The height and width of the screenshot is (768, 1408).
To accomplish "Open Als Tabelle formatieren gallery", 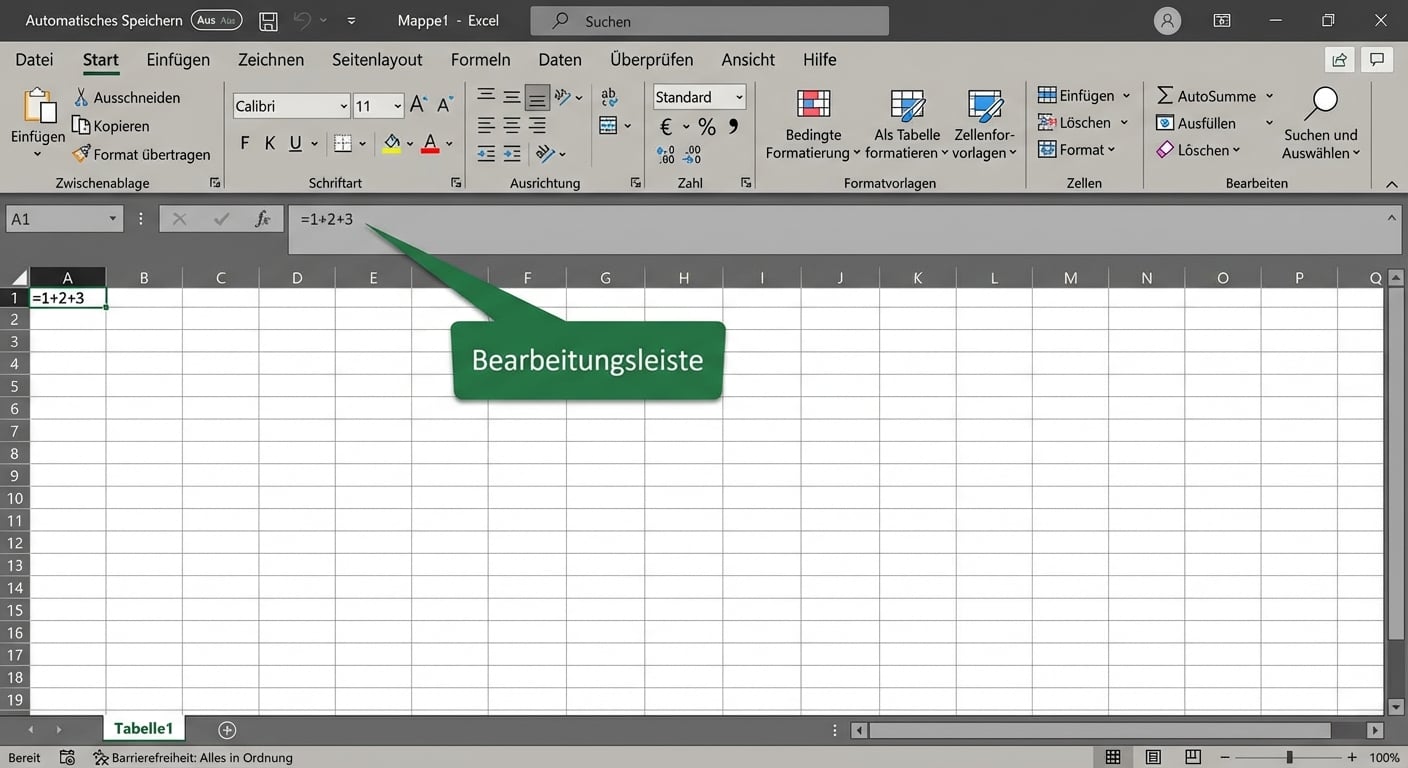I will (907, 124).
